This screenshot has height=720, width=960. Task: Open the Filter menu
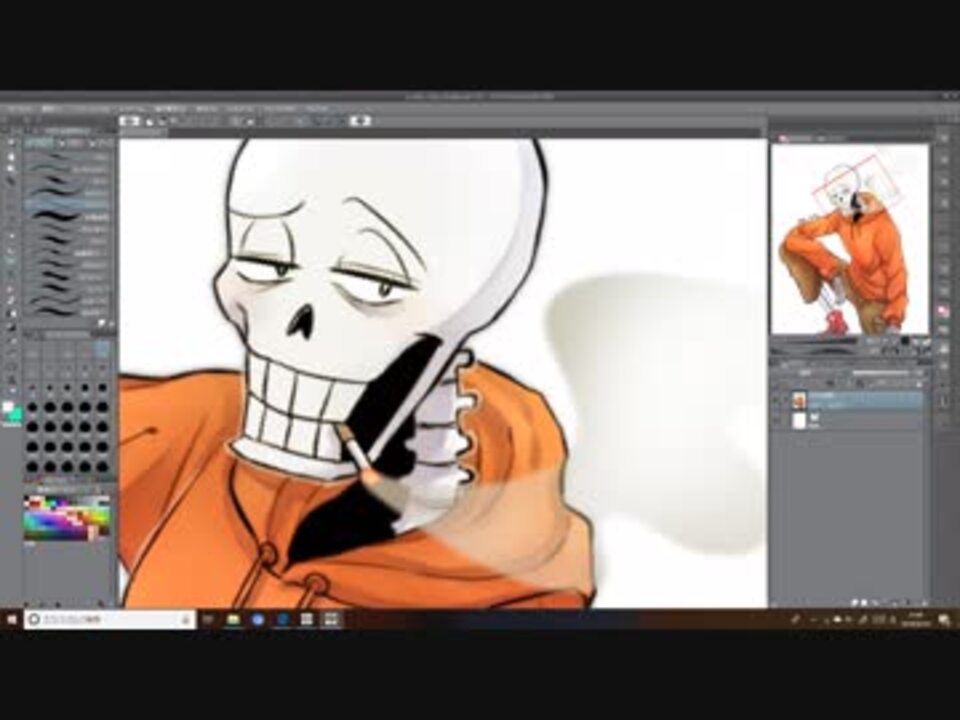coord(240,108)
